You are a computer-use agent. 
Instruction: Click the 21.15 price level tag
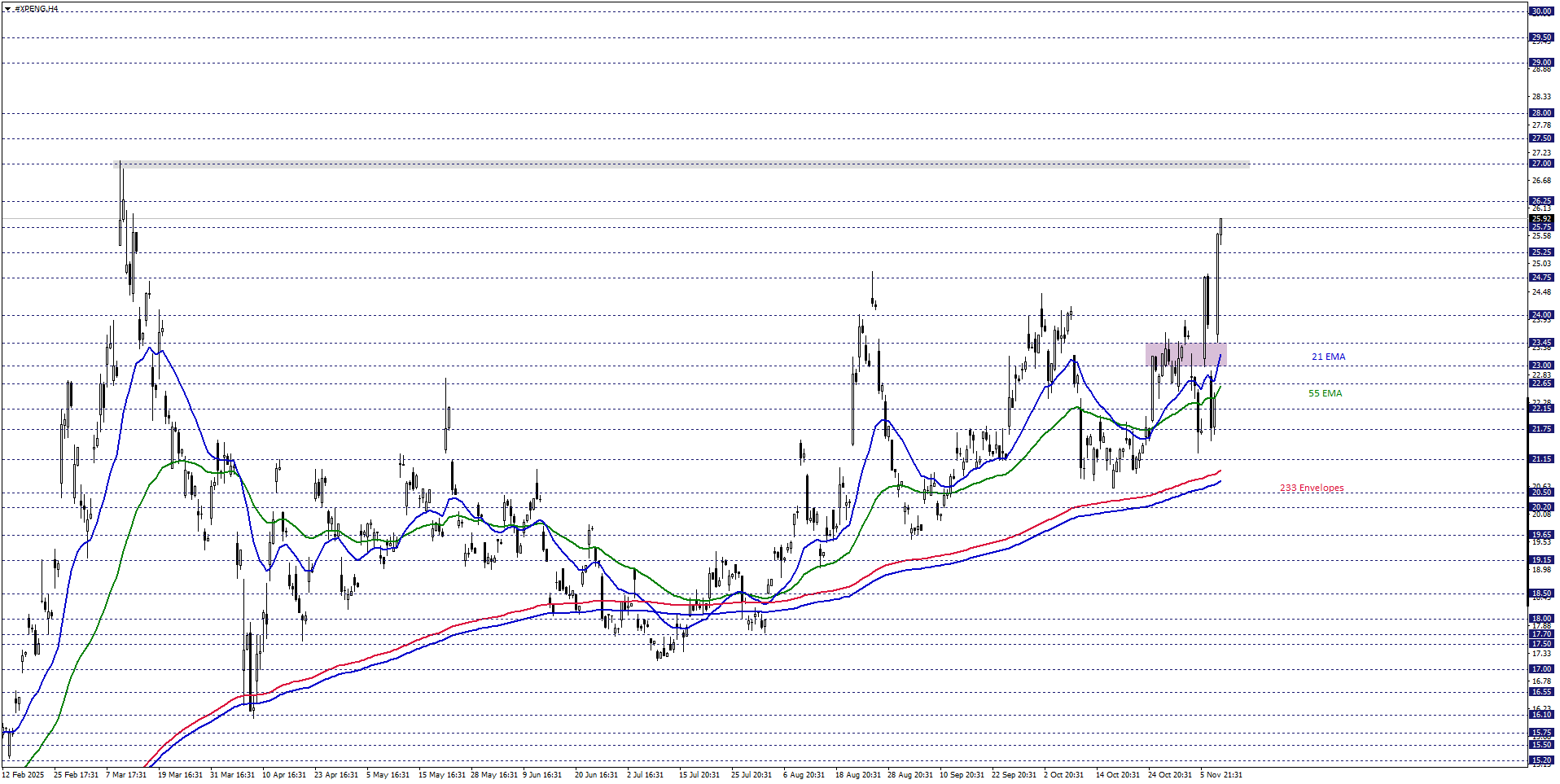1540,459
